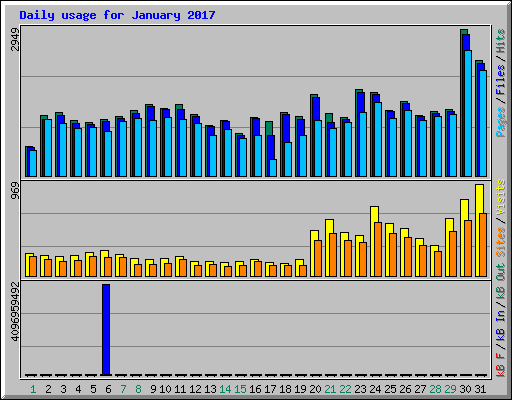Click the 'Sites' legend text
Screen dimensions: 512x400
(500, 242)
